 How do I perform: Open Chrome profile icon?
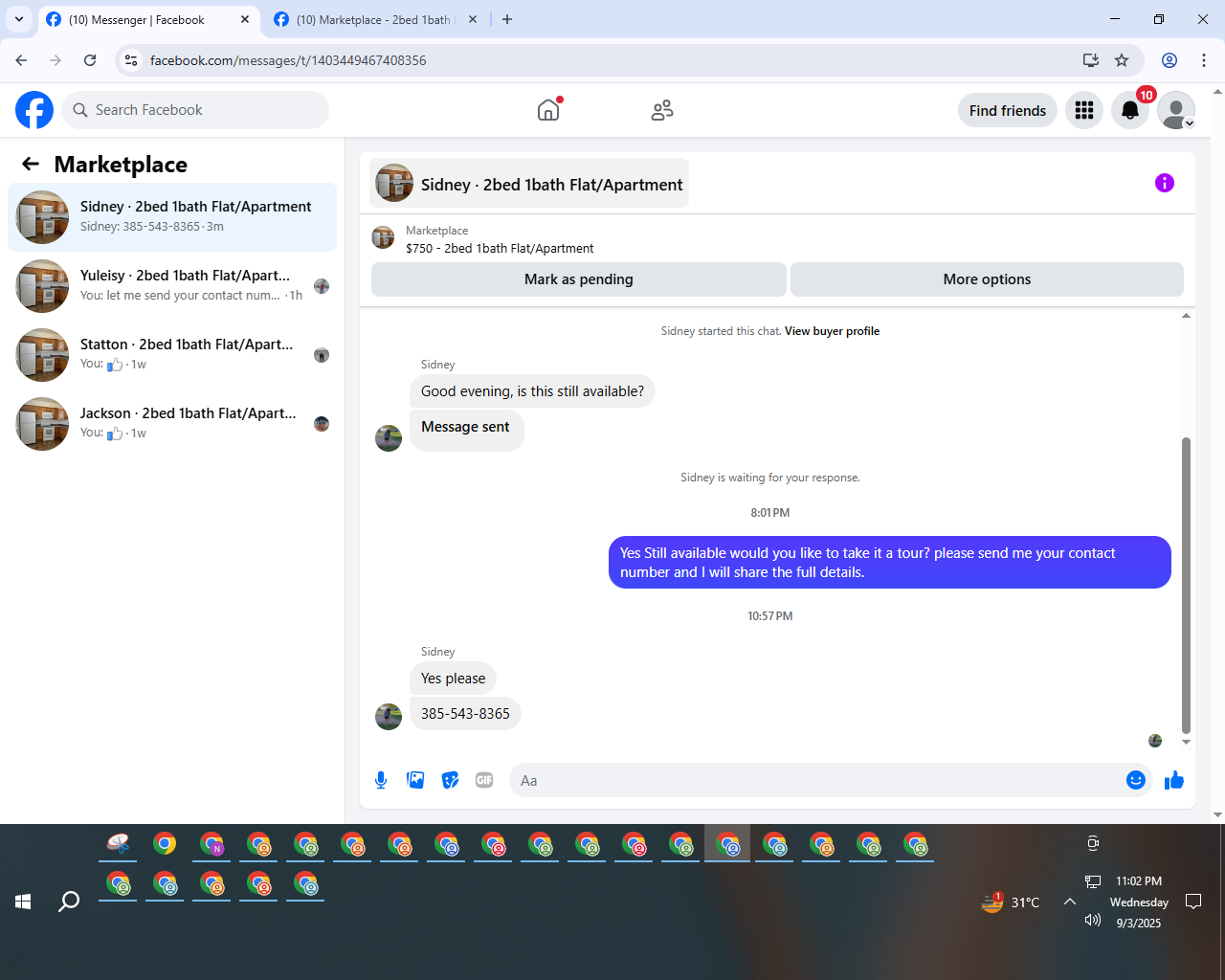pyautogui.click(x=1169, y=60)
